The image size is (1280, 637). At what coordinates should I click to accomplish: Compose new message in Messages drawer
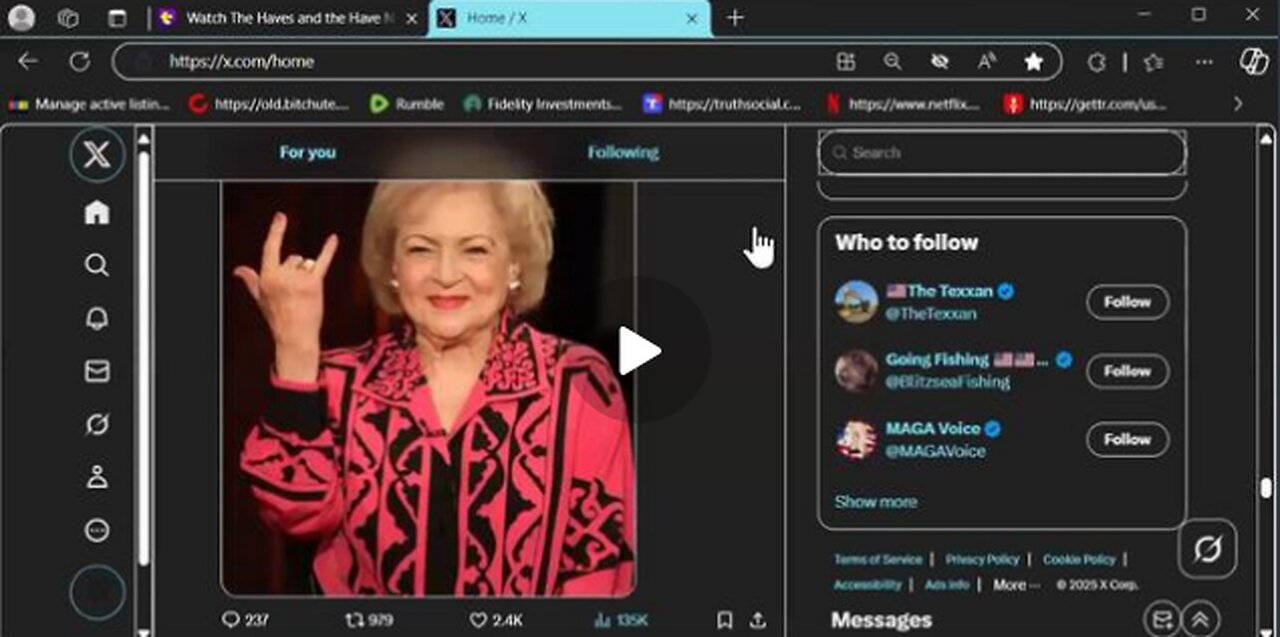[1161, 619]
